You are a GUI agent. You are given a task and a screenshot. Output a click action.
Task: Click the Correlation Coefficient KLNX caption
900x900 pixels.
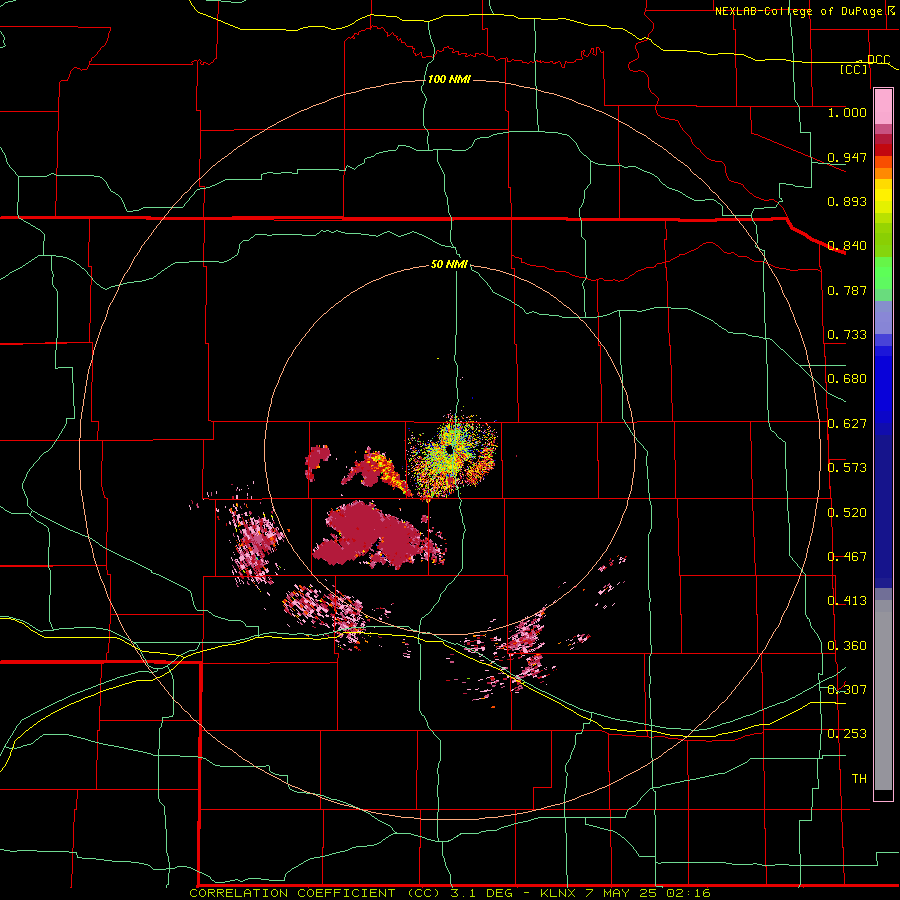(x=450, y=893)
